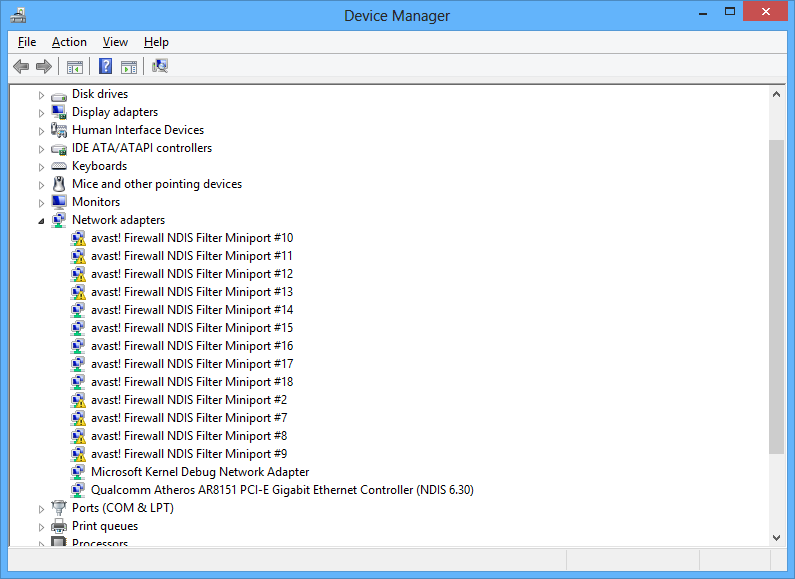Select avast! Firewall NDIS Filter Miniport #13
795x579 pixels.
(192, 292)
